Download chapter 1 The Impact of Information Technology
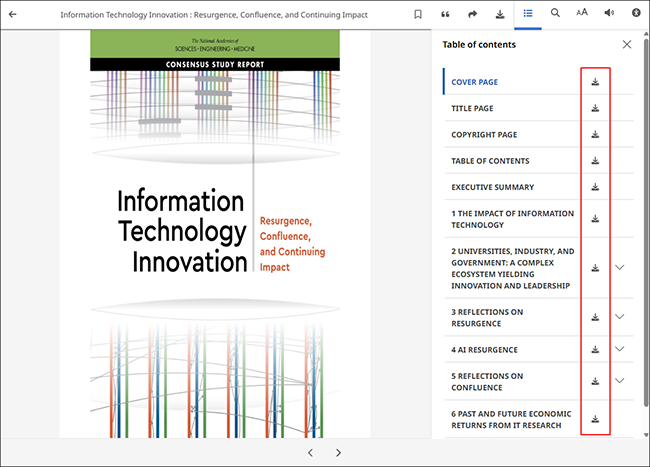Viewport: 650px width, 467px height. tap(595, 219)
